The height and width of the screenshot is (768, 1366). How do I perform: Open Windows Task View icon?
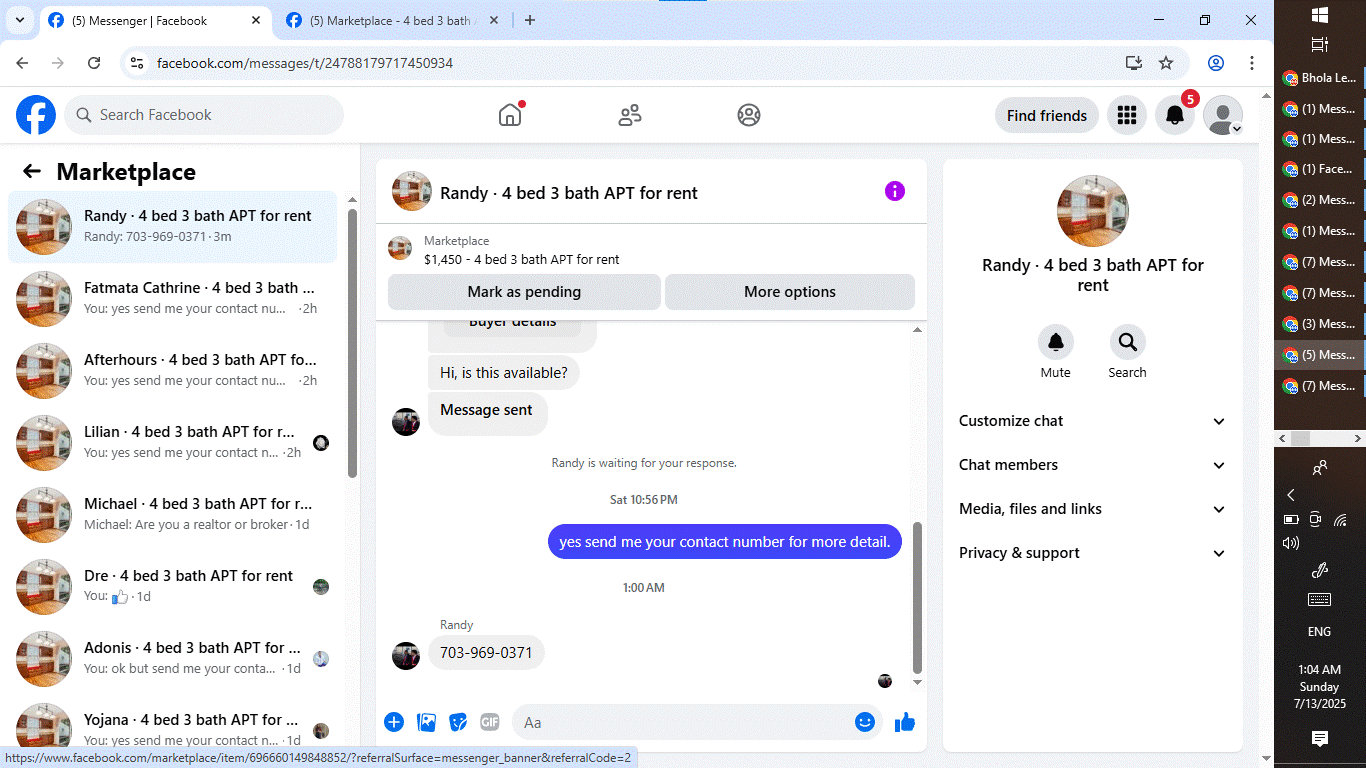click(1320, 45)
